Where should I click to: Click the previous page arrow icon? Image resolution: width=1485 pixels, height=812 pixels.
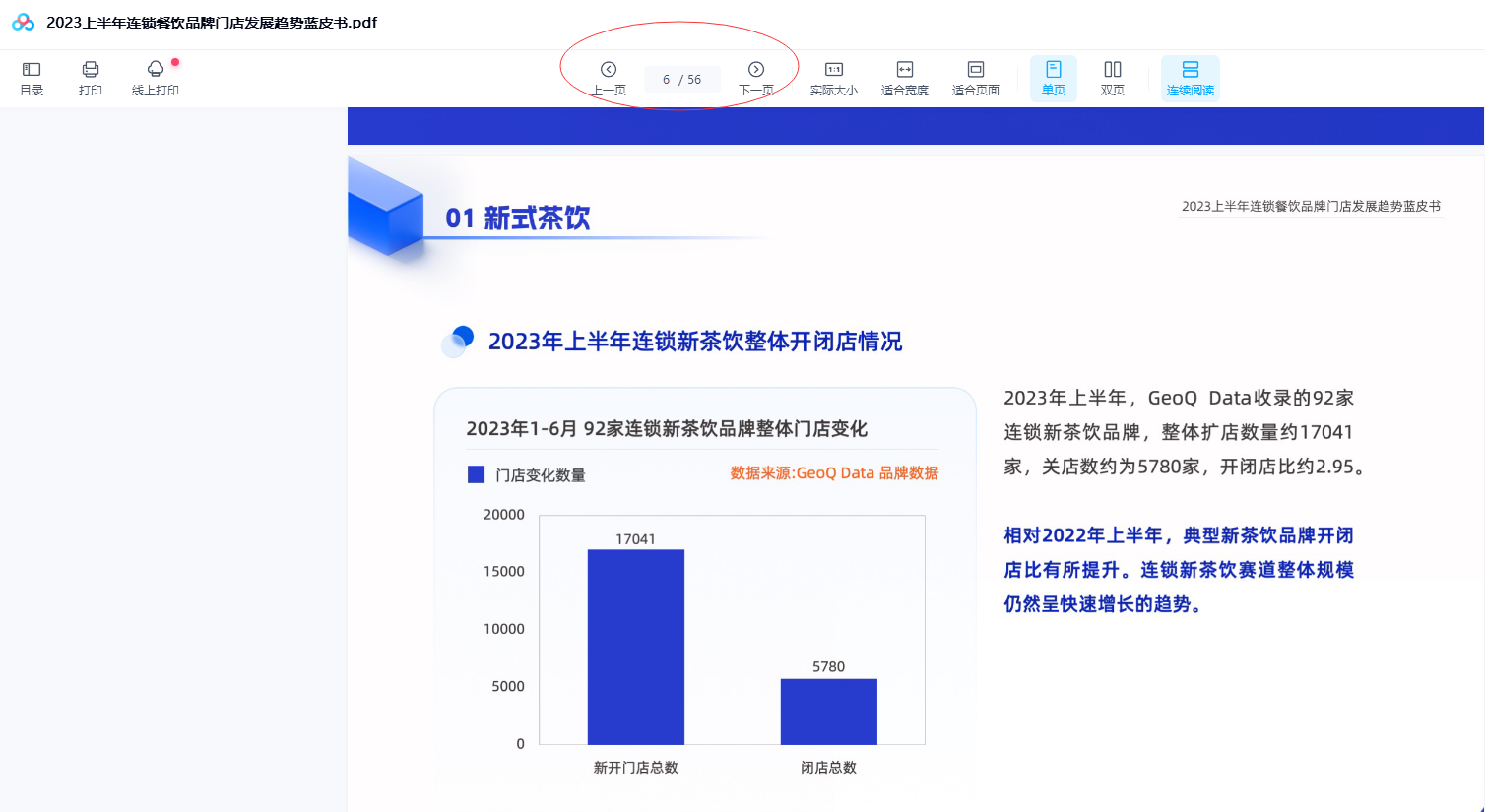coord(608,70)
